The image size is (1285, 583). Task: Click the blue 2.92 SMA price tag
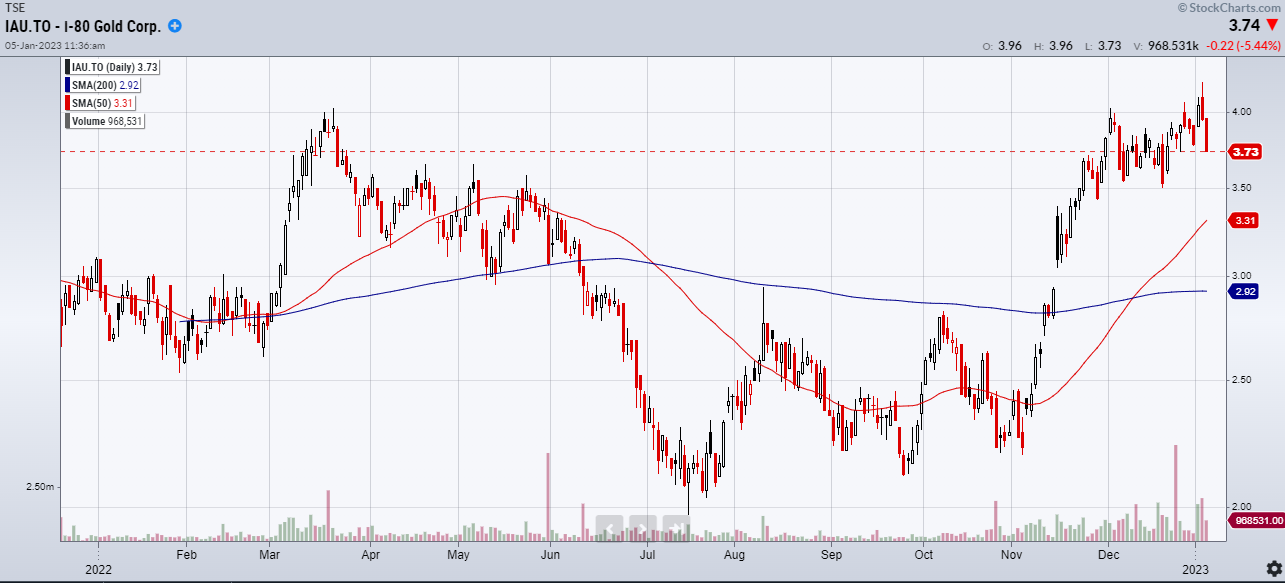[1245, 292]
